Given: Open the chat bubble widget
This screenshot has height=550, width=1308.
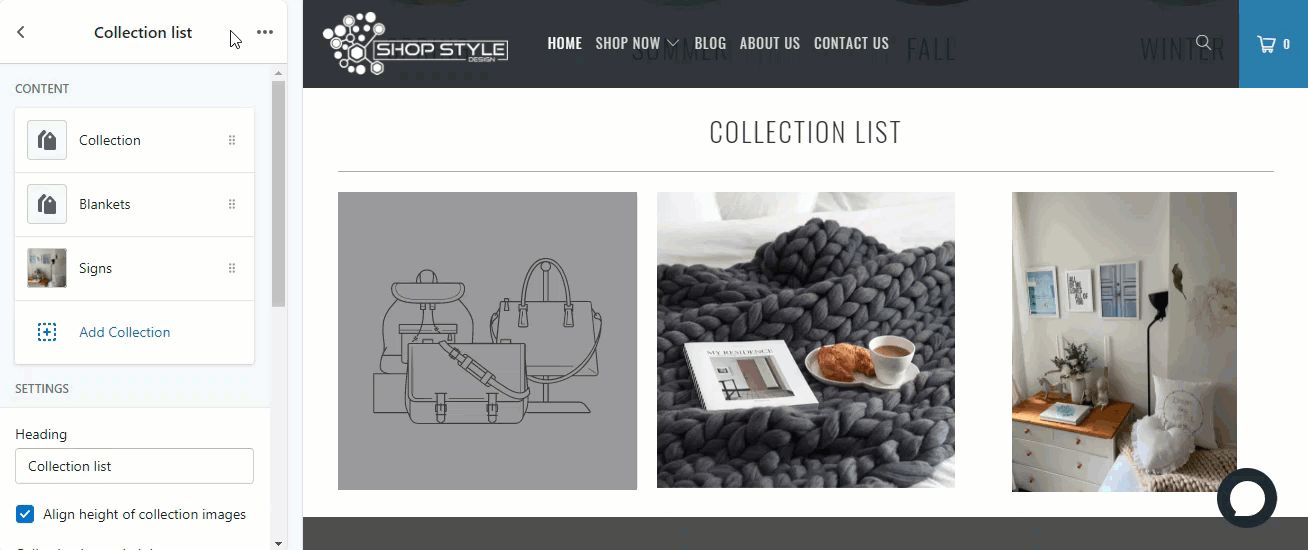Looking at the screenshot, I should [x=1247, y=498].
